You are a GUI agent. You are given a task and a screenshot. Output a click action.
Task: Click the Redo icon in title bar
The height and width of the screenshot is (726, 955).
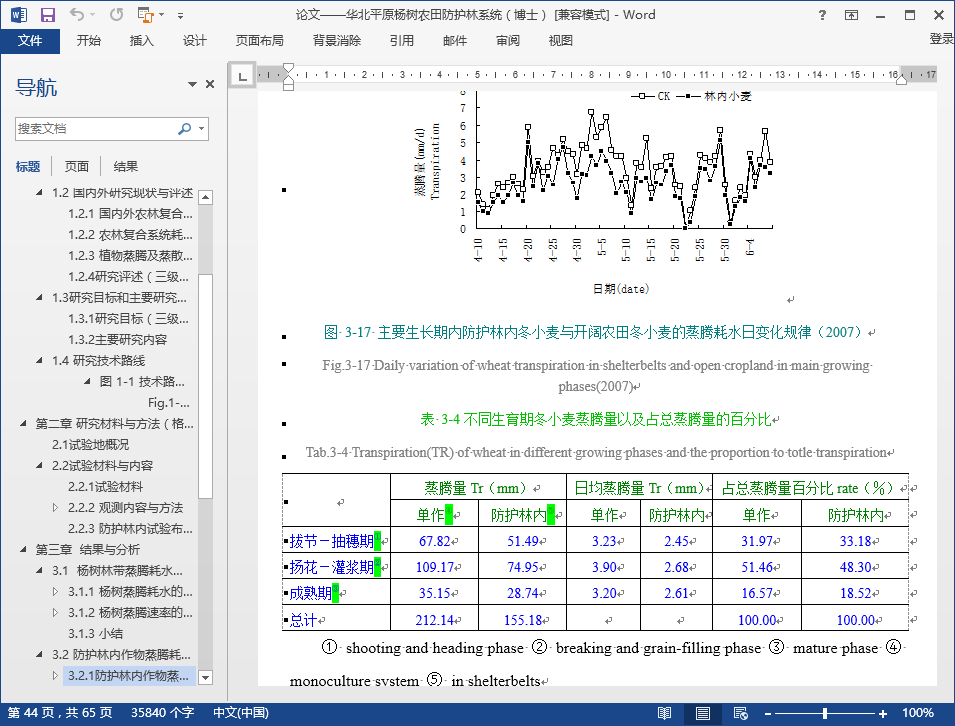[116, 15]
